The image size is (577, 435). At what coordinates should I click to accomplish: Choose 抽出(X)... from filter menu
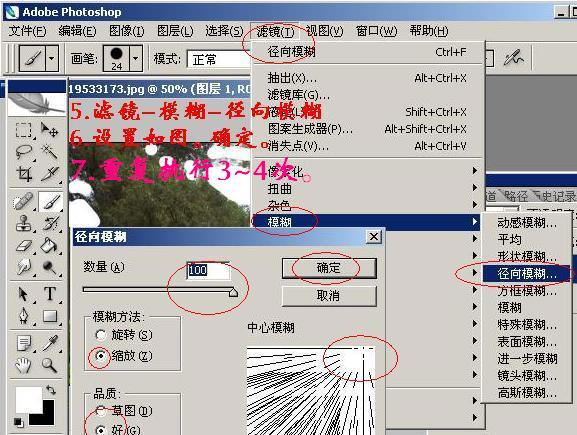(x=368, y=78)
